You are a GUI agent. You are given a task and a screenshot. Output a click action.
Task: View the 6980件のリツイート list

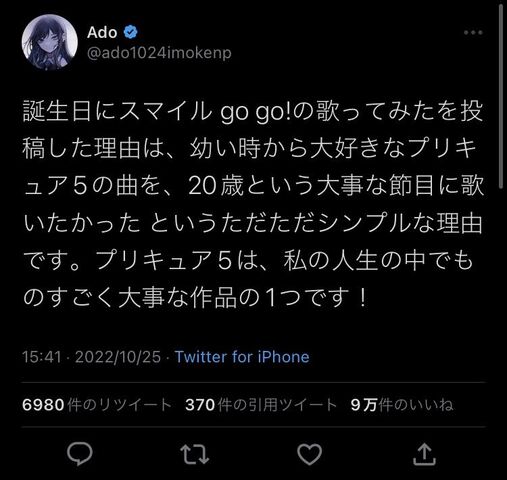96,405
